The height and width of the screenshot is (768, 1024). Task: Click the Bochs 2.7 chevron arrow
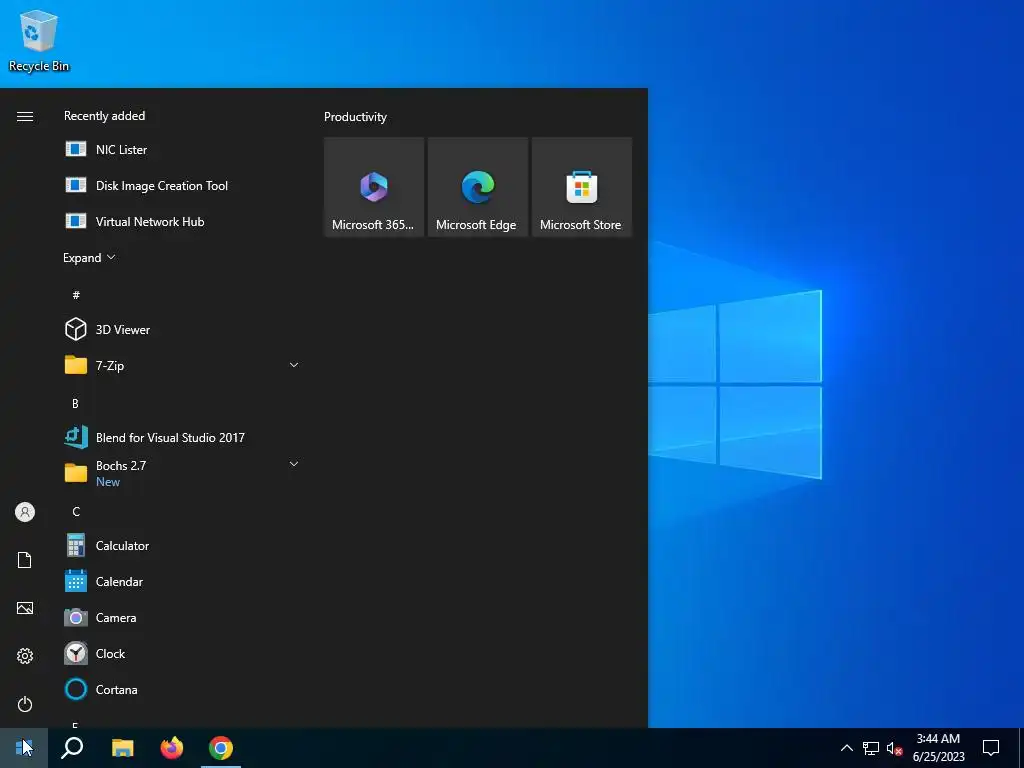[x=294, y=464]
